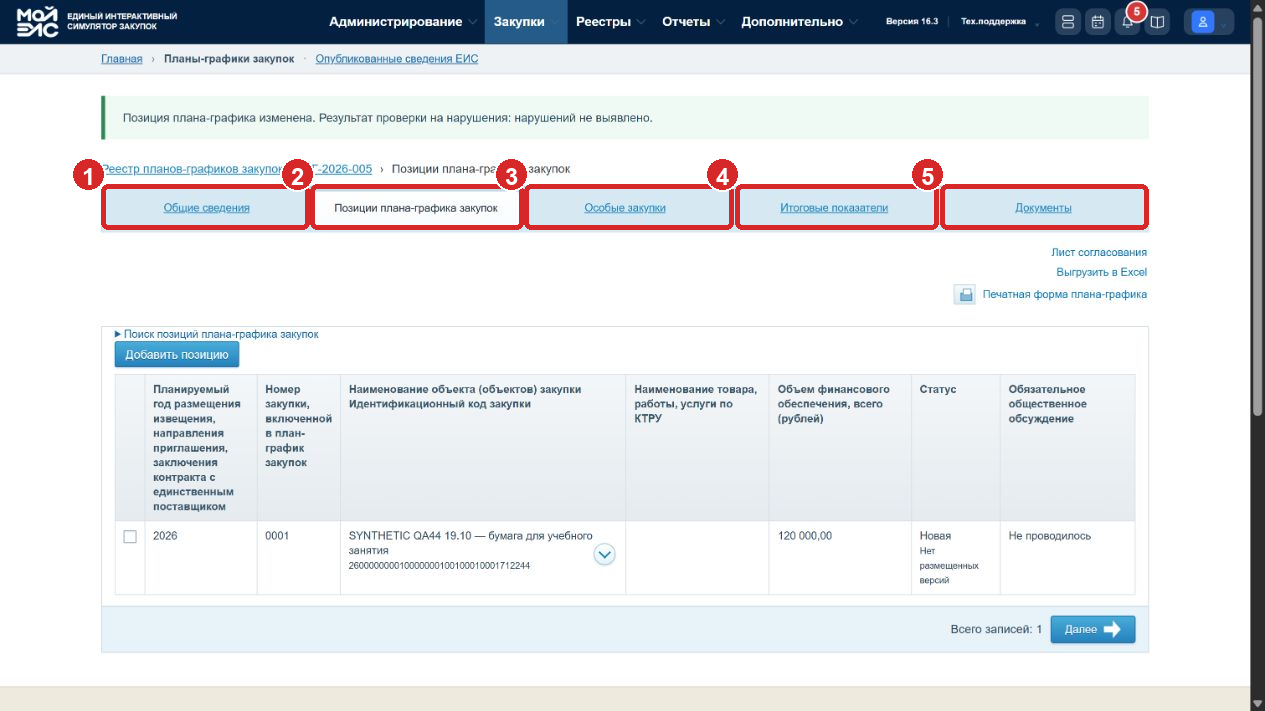
Task: Expand the Администрирование menu
Action: tap(403, 22)
